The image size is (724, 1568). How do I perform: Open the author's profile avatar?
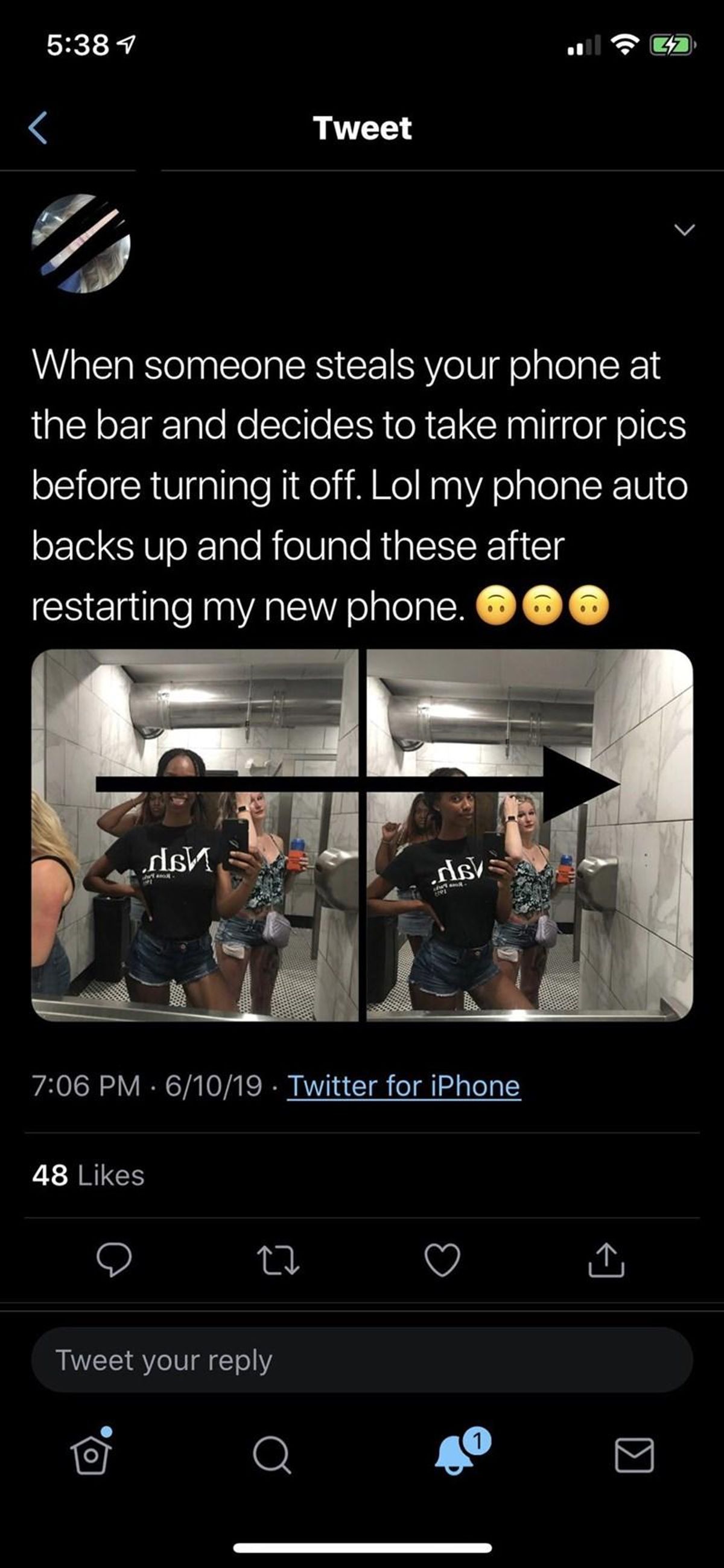(81, 243)
